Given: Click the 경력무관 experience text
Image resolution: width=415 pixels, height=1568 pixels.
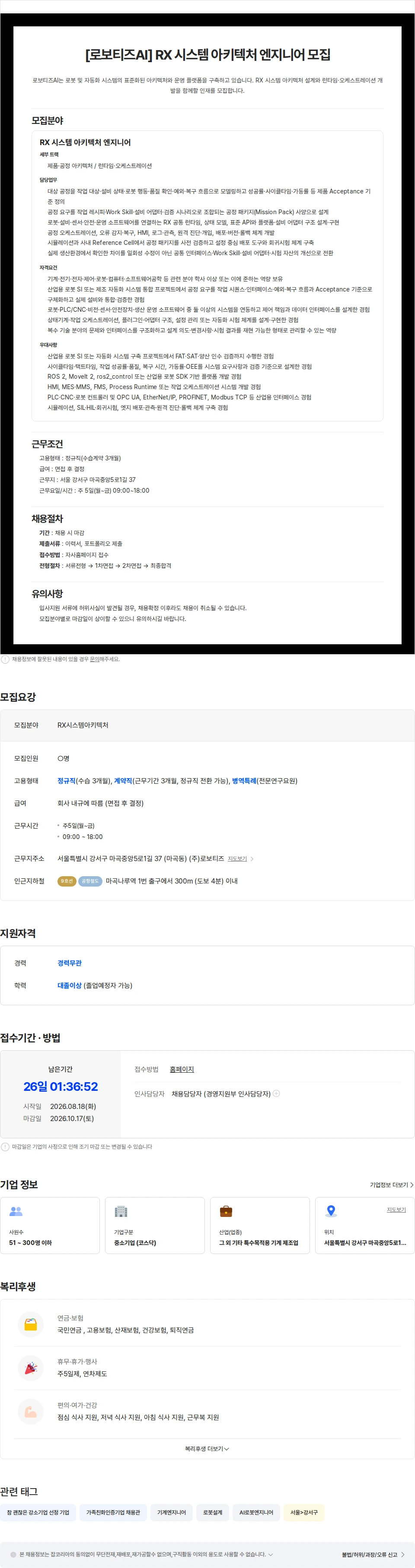Looking at the screenshot, I should click(70, 963).
